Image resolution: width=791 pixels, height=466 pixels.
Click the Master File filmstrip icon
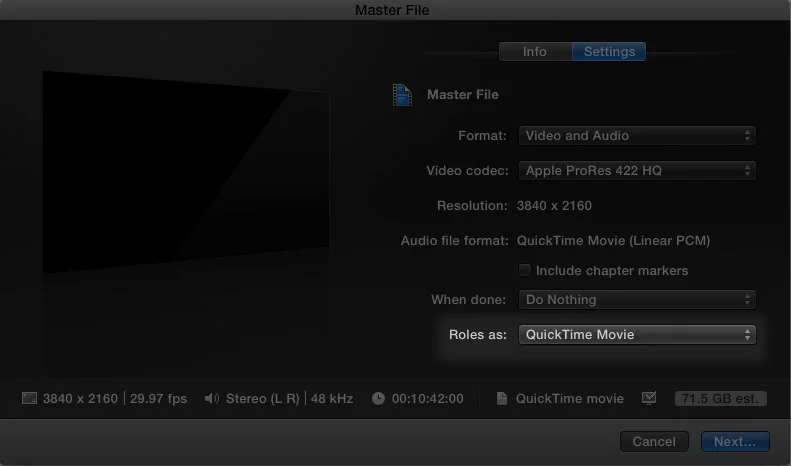click(x=402, y=95)
